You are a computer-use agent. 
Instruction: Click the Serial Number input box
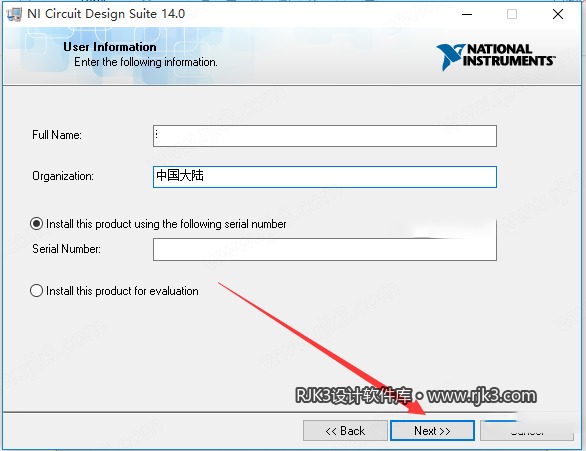tap(324, 250)
